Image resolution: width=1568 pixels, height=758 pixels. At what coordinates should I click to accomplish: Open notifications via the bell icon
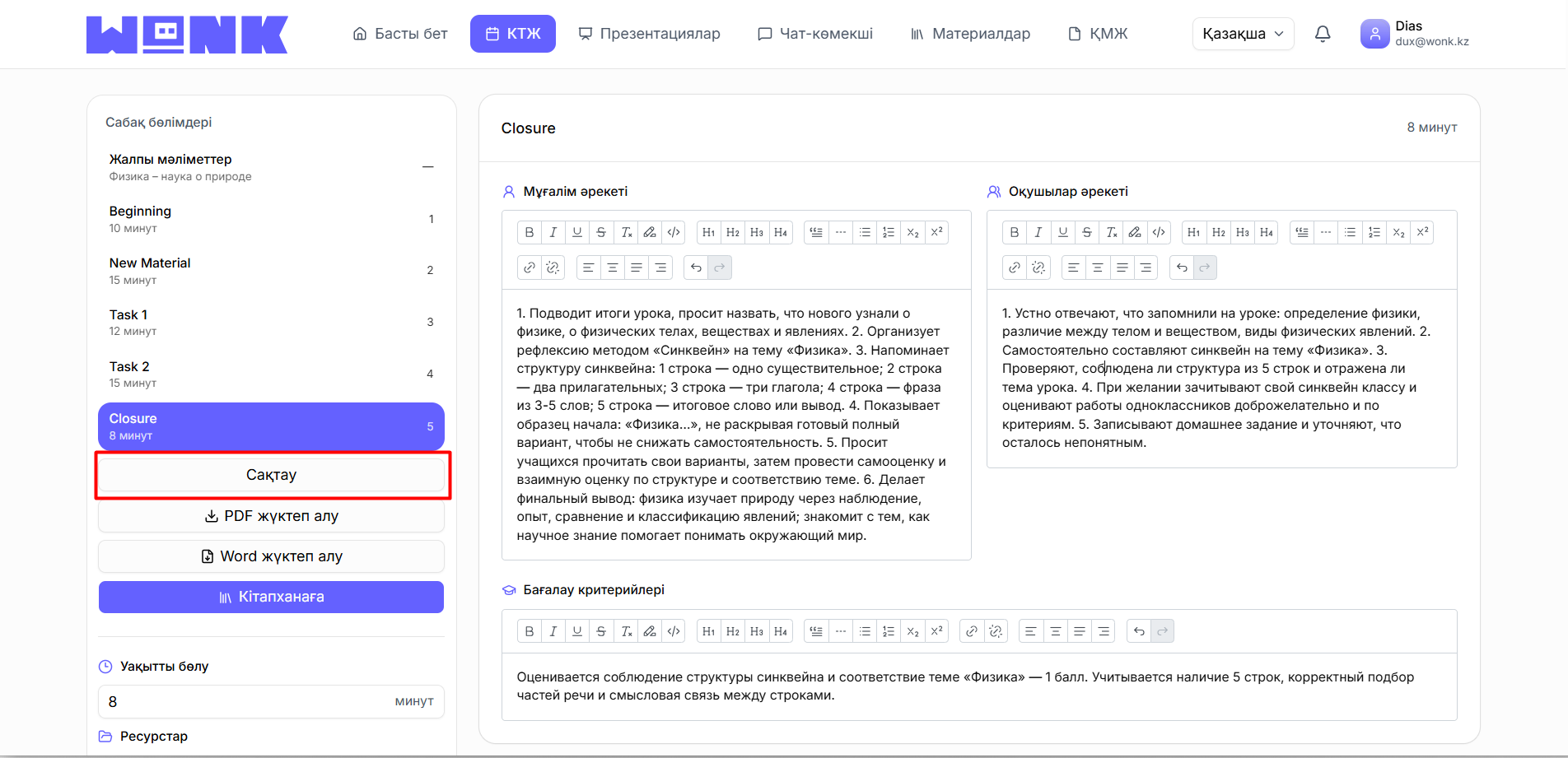(x=1323, y=33)
